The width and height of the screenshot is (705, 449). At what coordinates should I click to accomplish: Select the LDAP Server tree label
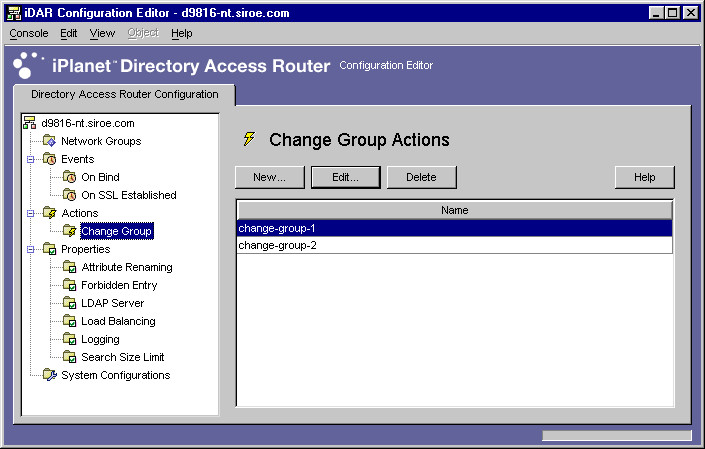(112, 303)
